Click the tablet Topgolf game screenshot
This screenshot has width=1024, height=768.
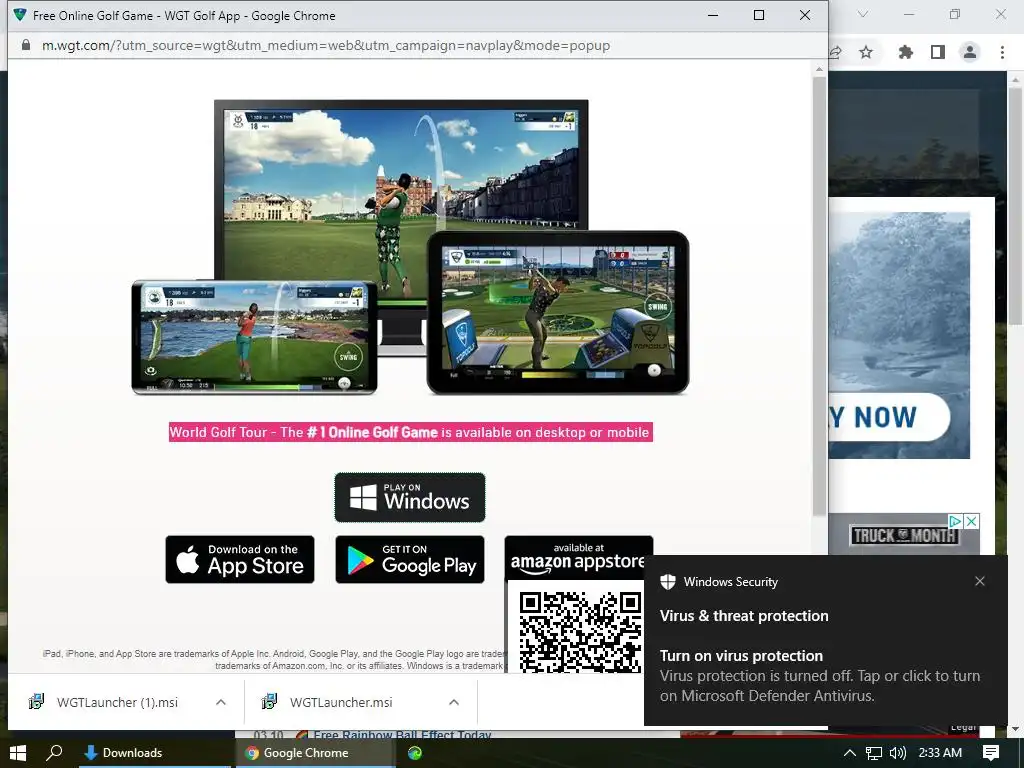(558, 313)
